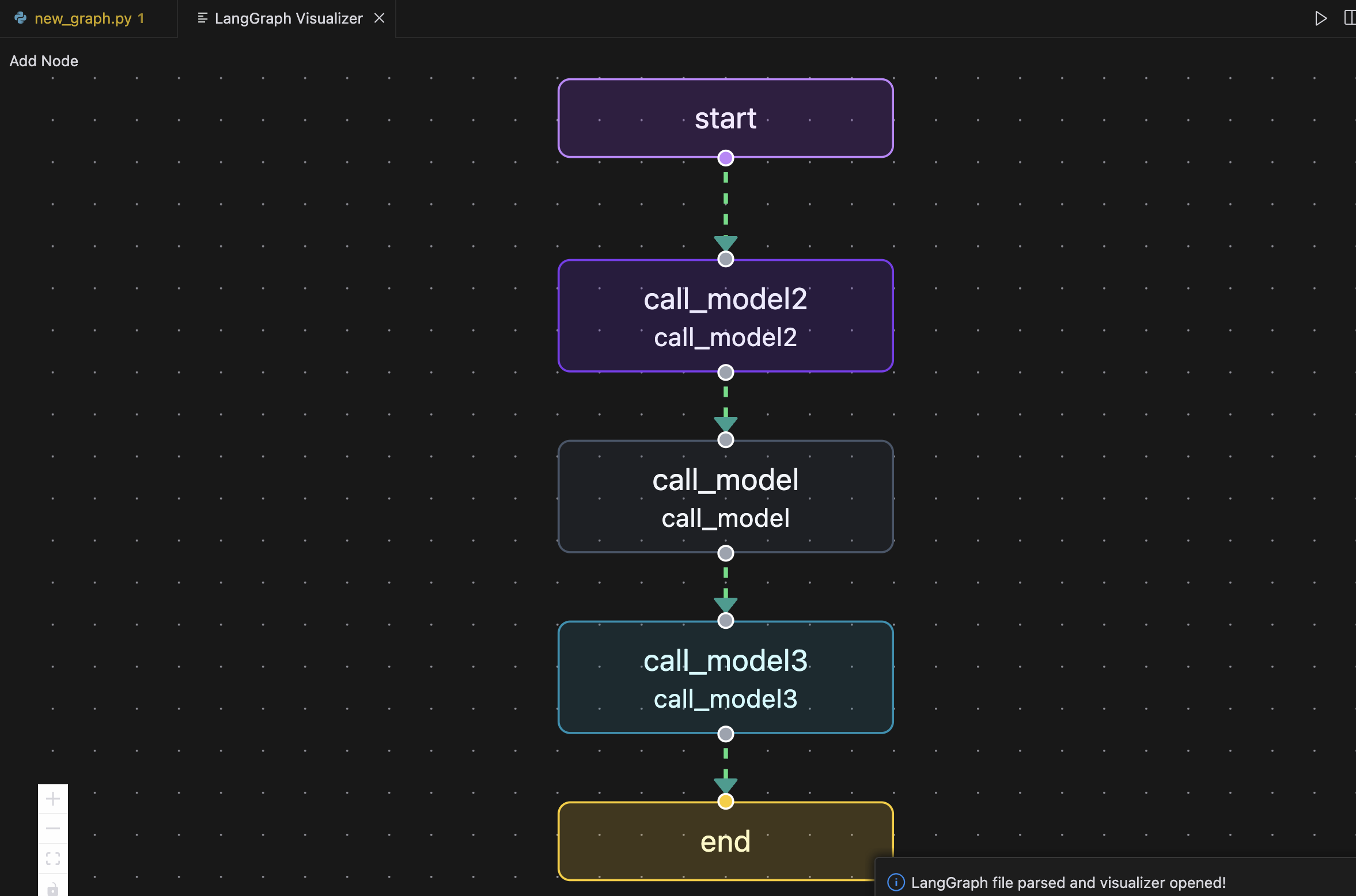Zoom in with the plus control
The height and width of the screenshot is (896, 1356).
[53, 799]
